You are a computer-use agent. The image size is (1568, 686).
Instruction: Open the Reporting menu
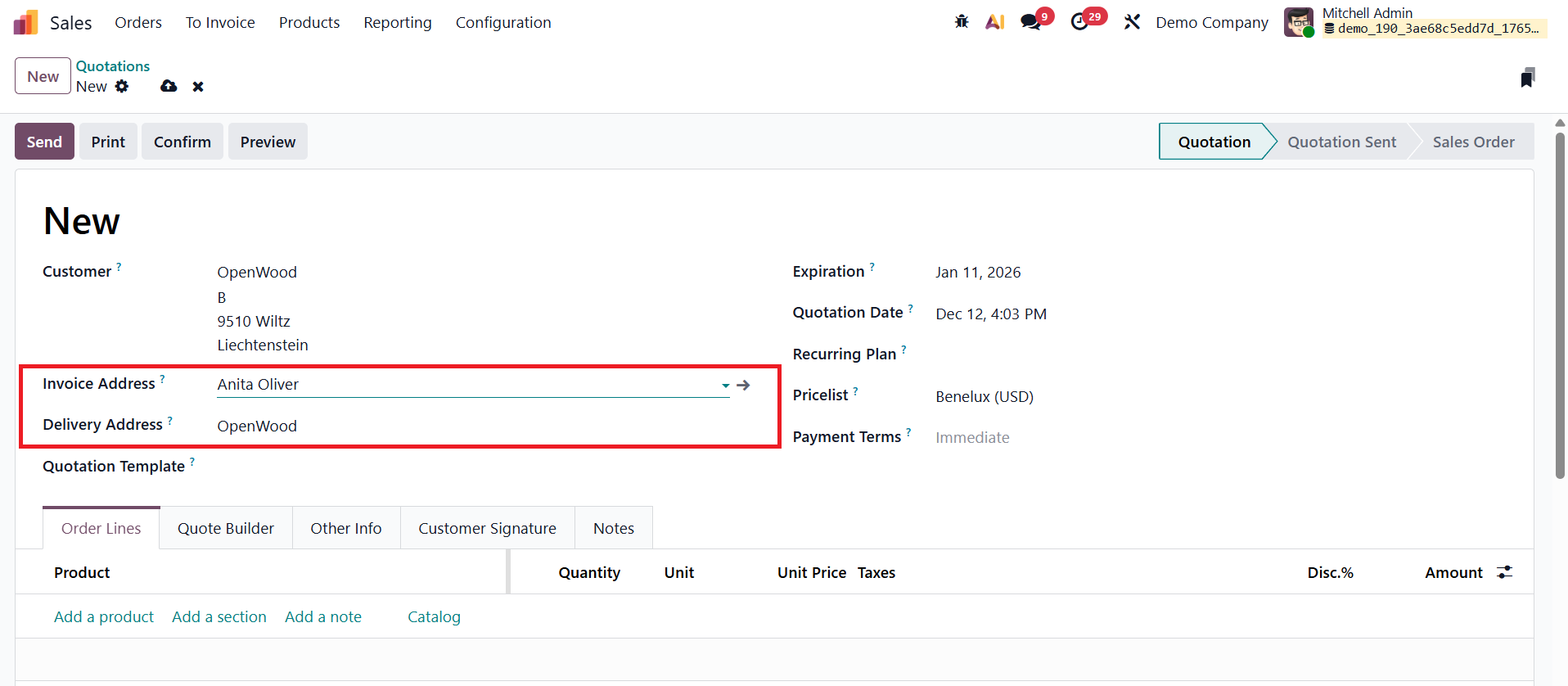coord(397,23)
